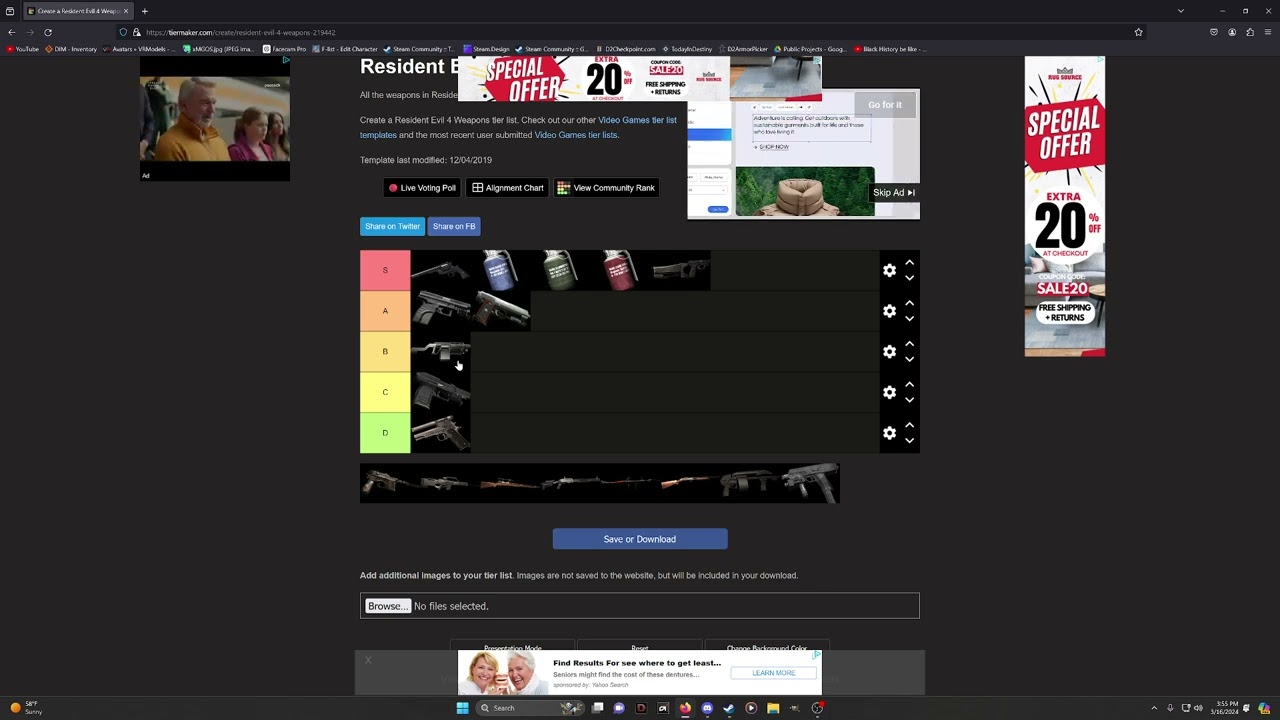The width and height of the screenshot is (1280, 720).
Task: Open TodayInDestiny bookmark
Action: click(x=690, y=49)
